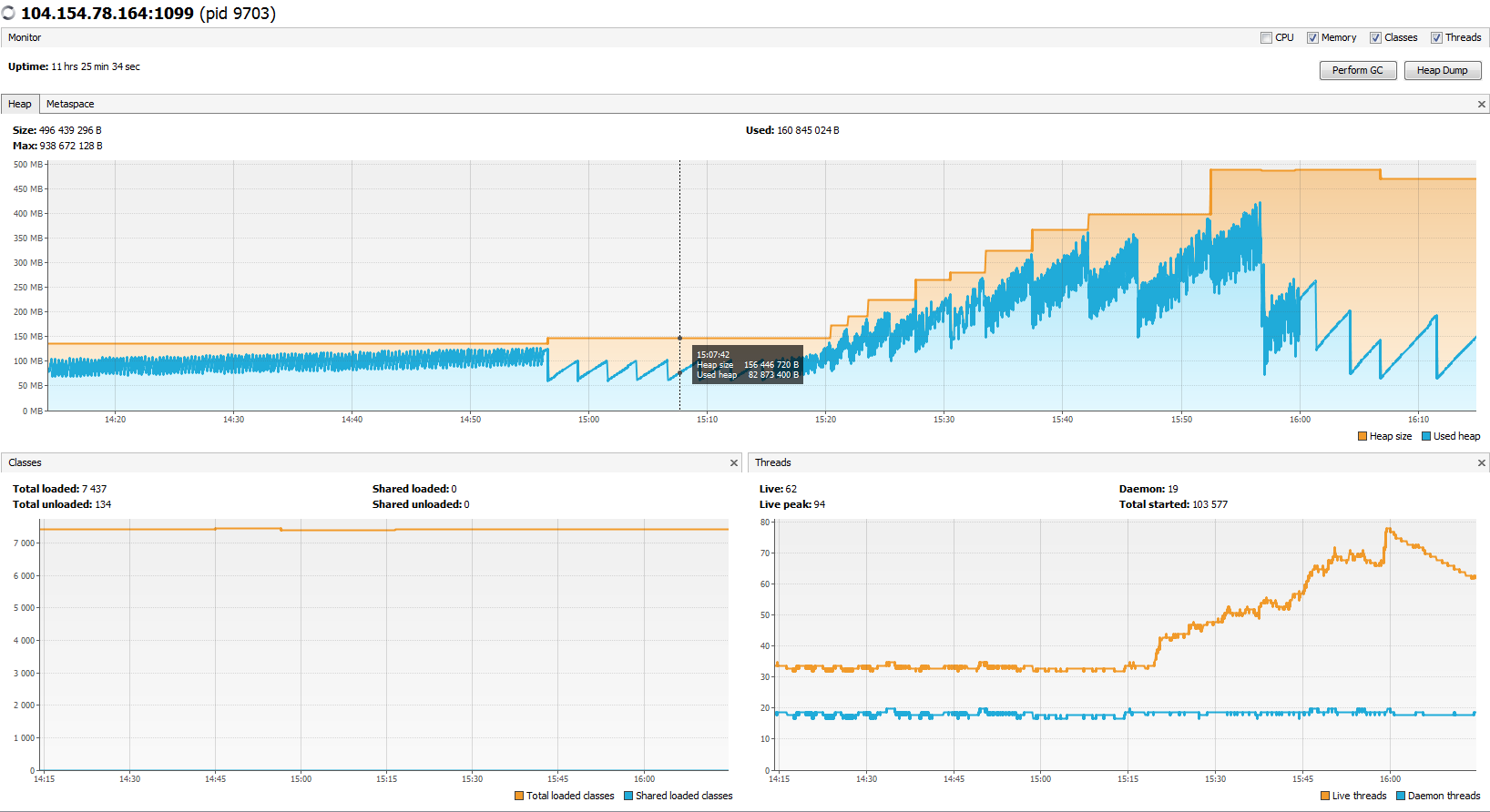Close the Classes panel
The height and width of the screenshot is (812, 1490).
[x=734, y=463]
